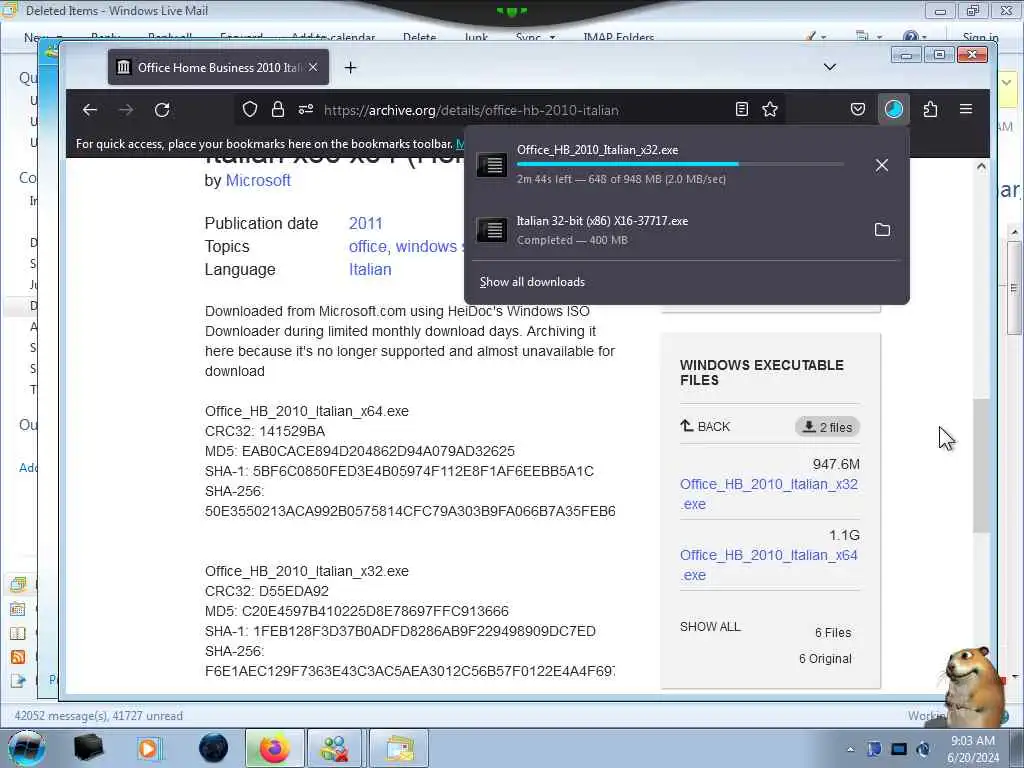Open tracking protection shield icon
Viewport: 1024px width, 768px height.
click(249, 110)
